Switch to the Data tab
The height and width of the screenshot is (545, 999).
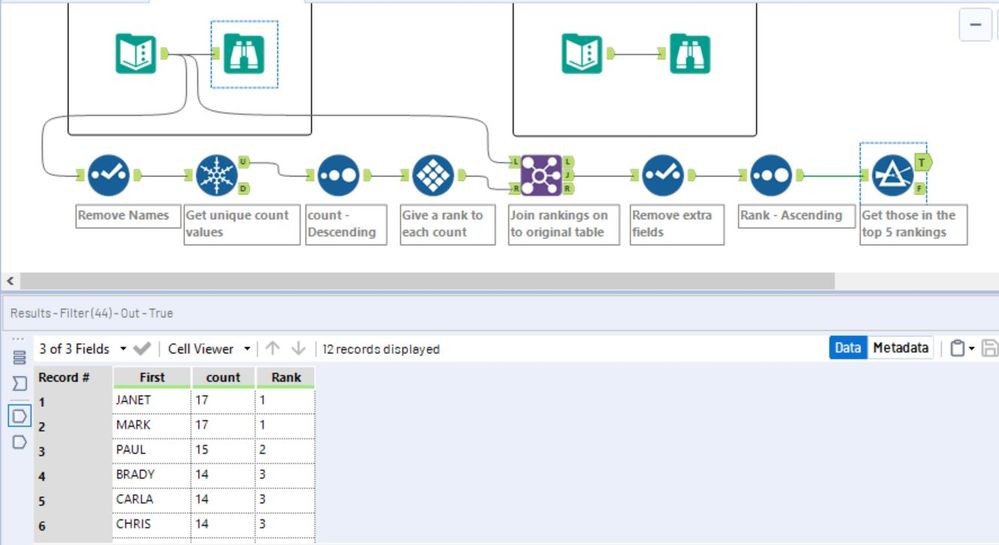pos(848,348)
